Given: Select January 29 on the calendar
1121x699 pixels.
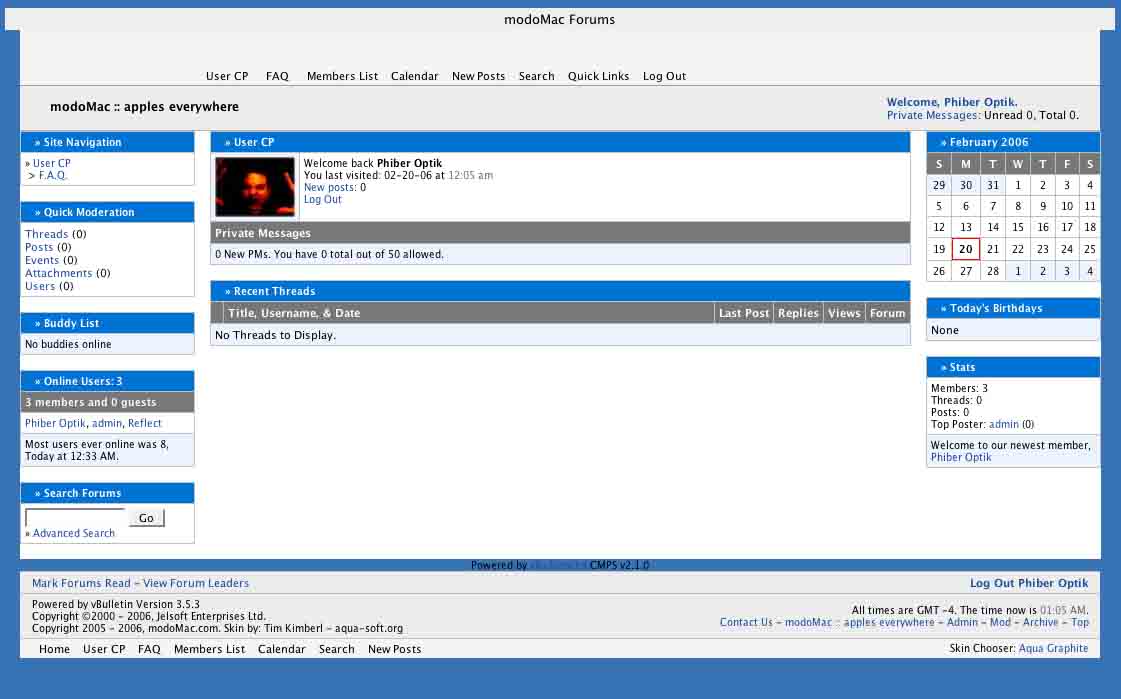Looking at the screenshot, I should 939,185.
